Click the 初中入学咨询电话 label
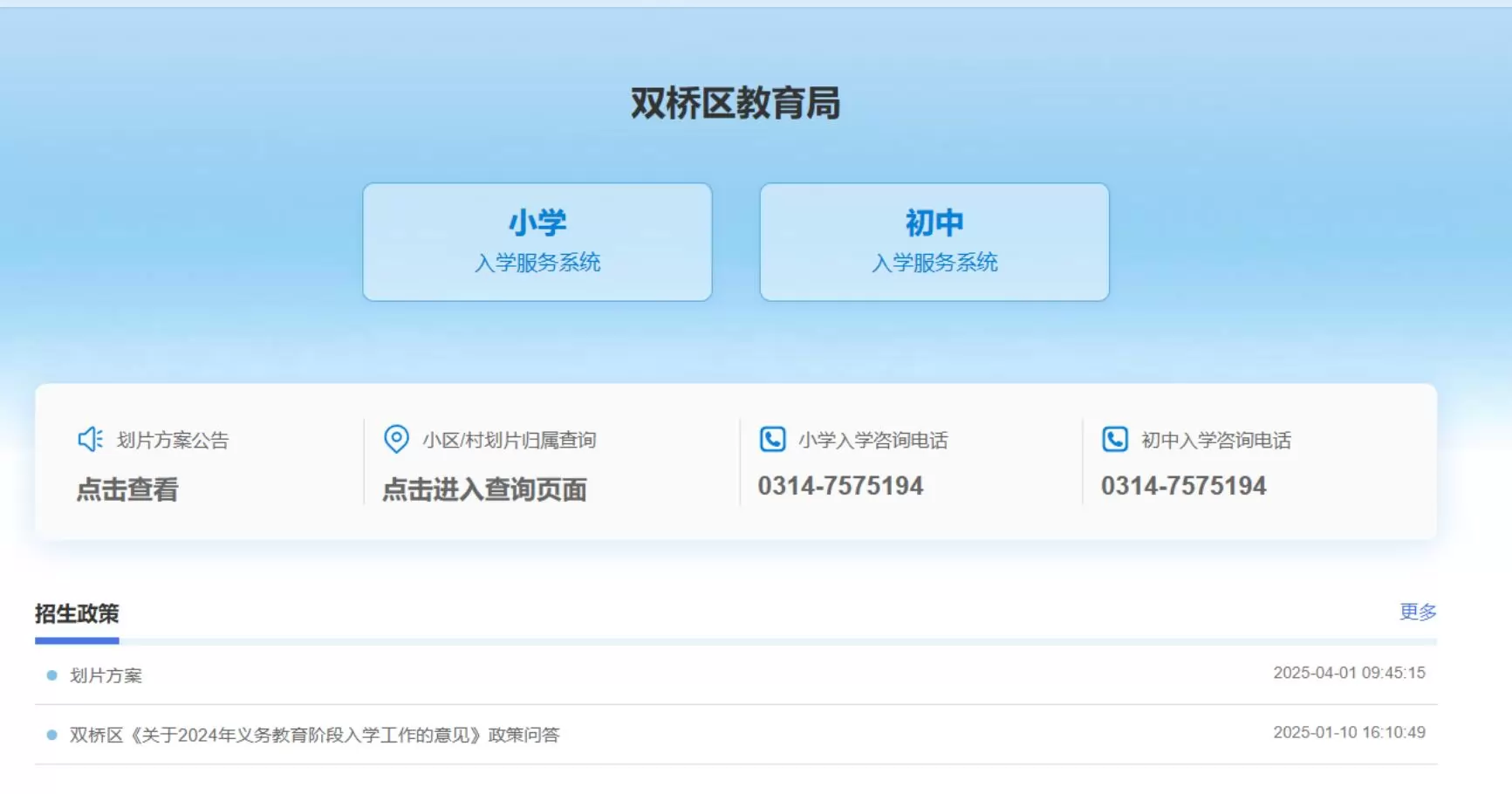Image resolution: width=1512 pixels, height=794 pixels. 1216,440
